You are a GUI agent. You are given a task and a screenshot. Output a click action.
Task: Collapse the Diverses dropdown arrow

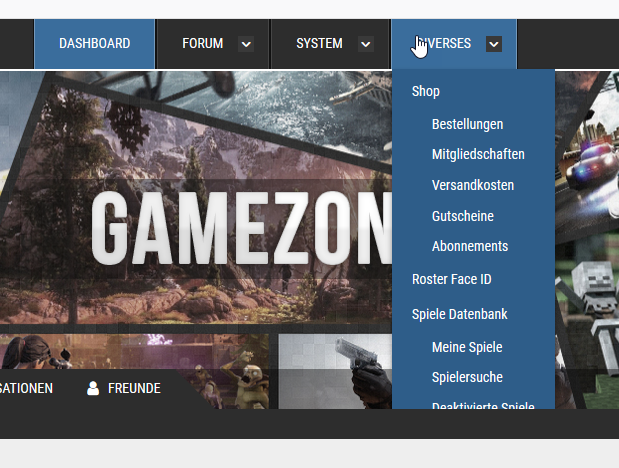[493, 44]
